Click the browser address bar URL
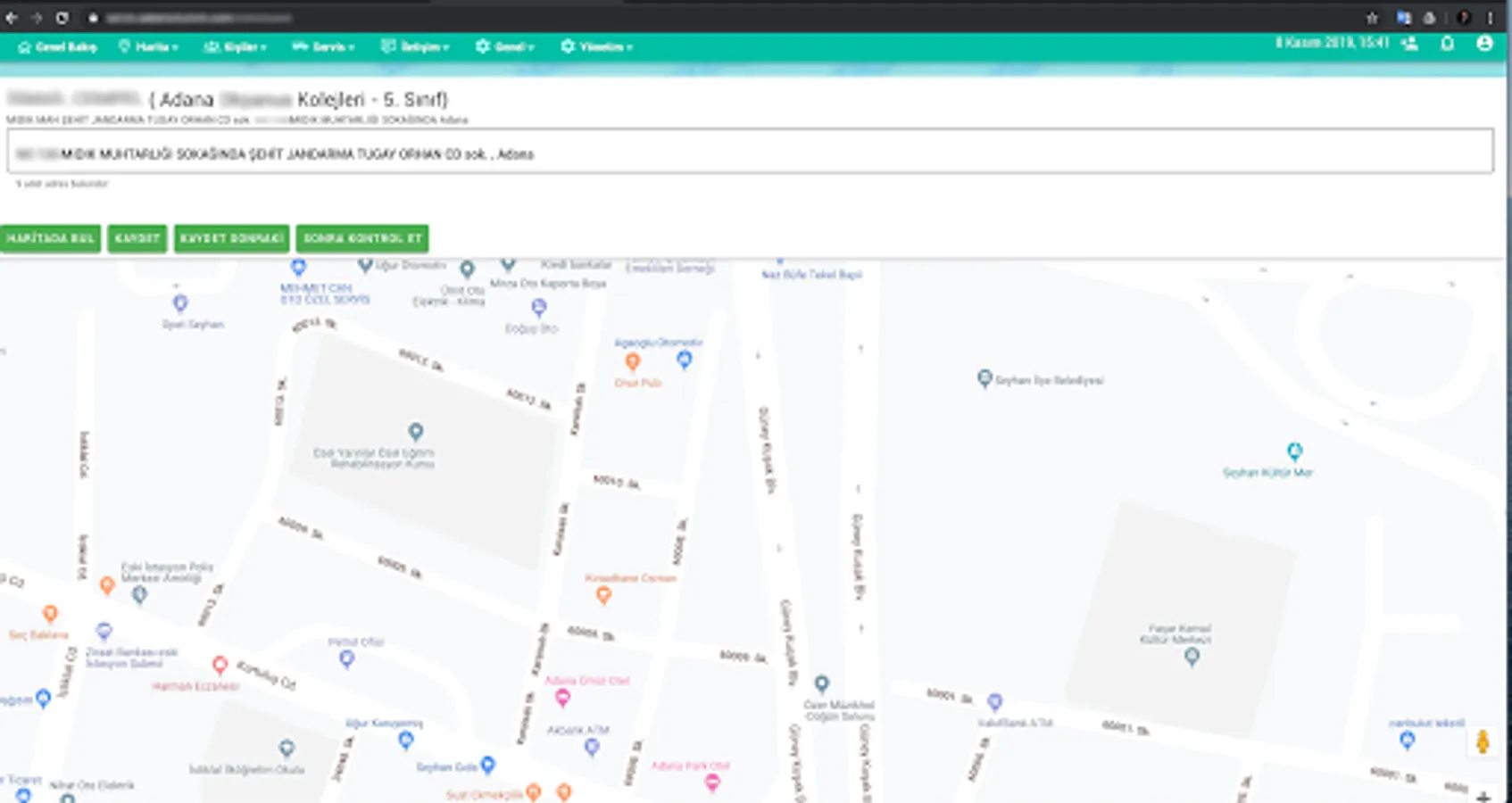Screen dimensions: 1512x803 click(199, 18)
